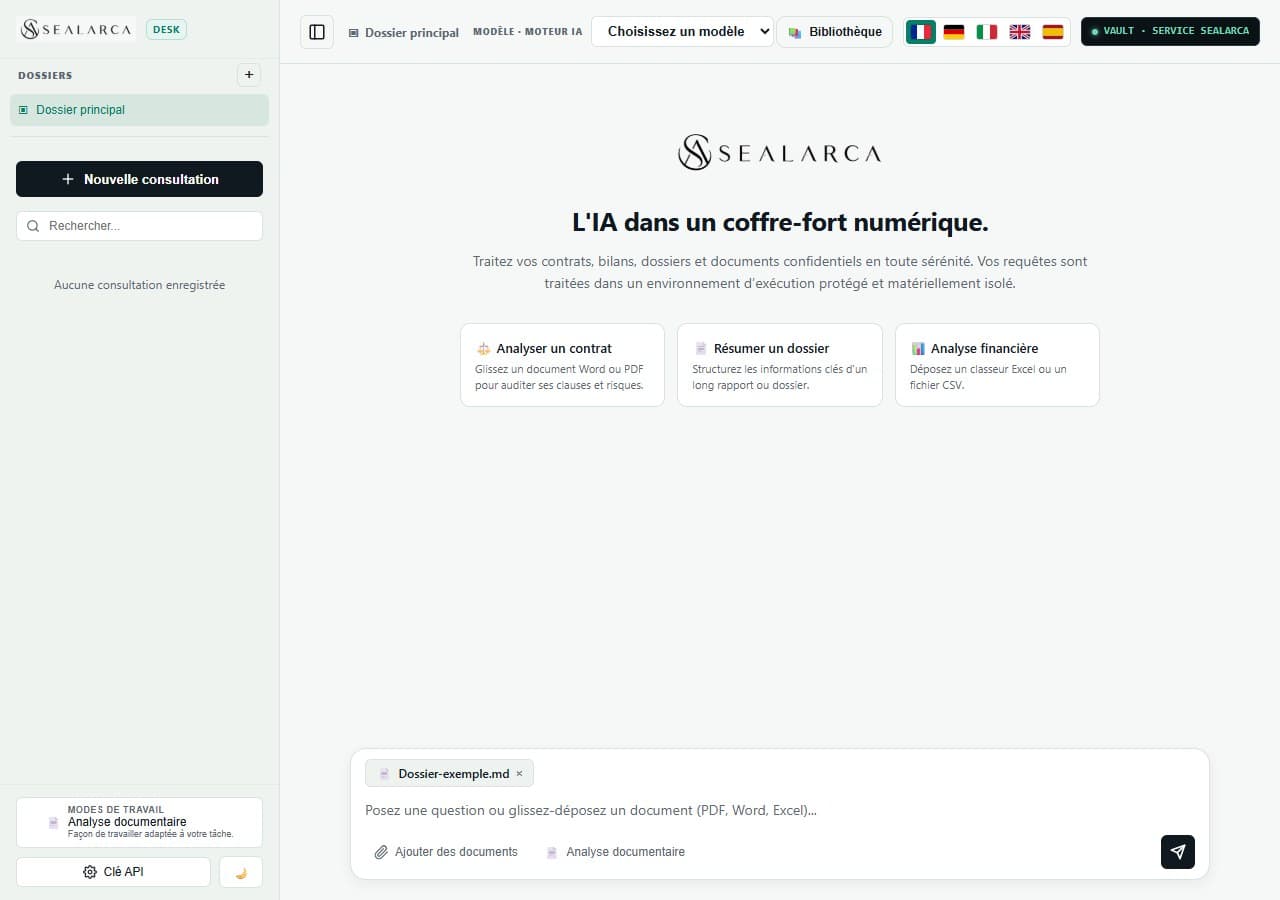
Task: Click the DOSSIERS section heading
Action: 45,75
